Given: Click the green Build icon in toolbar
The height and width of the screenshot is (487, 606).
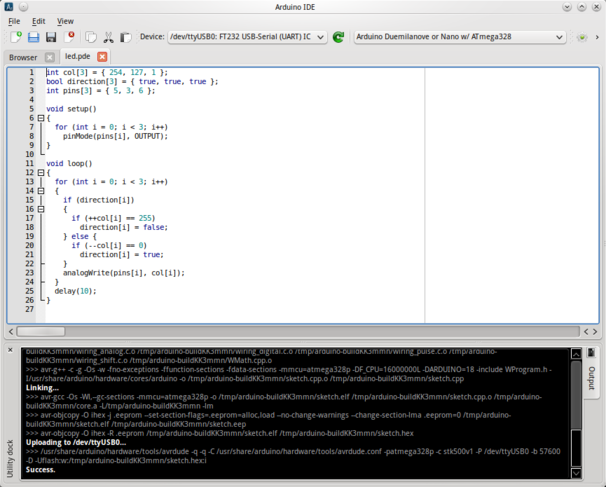Looking at the screenshot, I should point(582,37).
